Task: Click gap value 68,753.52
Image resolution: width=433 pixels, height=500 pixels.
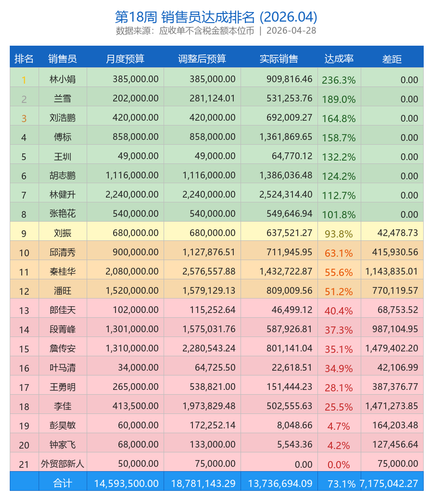Action: pos(397,310)
